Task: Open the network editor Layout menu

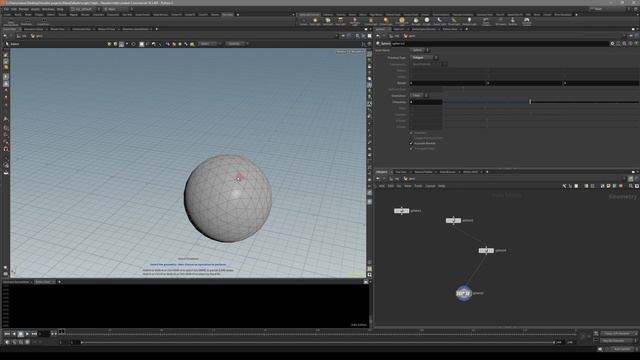Action: tap(431, 186)
